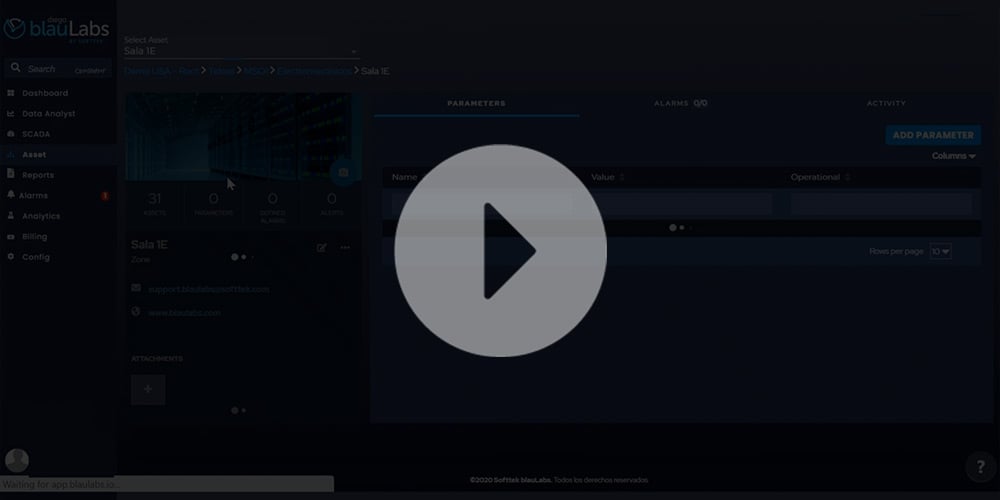
Task: Open the Rows per page dropdown
Action: coord(940,252)
